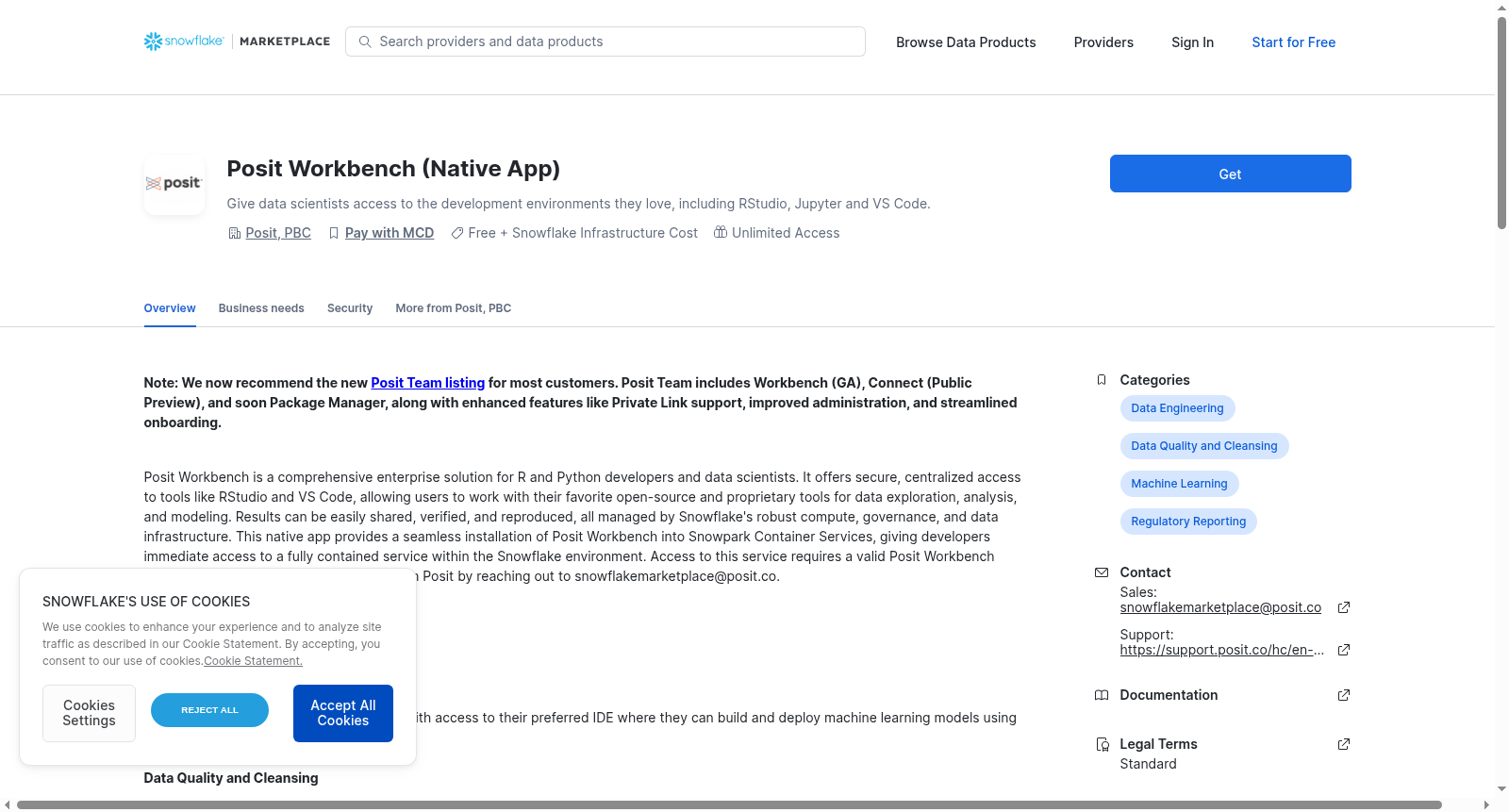
Task: Click the building icon beside Posit, PBC
Action: click(x=235, y=233)
